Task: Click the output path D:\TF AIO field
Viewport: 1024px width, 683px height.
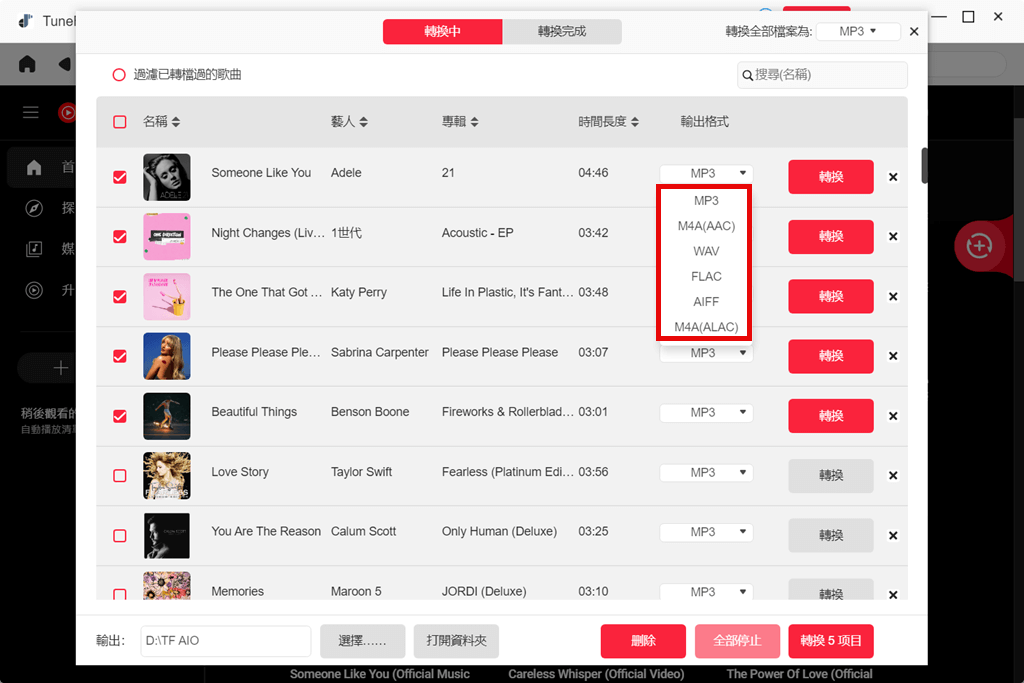Action: [225, 641]
